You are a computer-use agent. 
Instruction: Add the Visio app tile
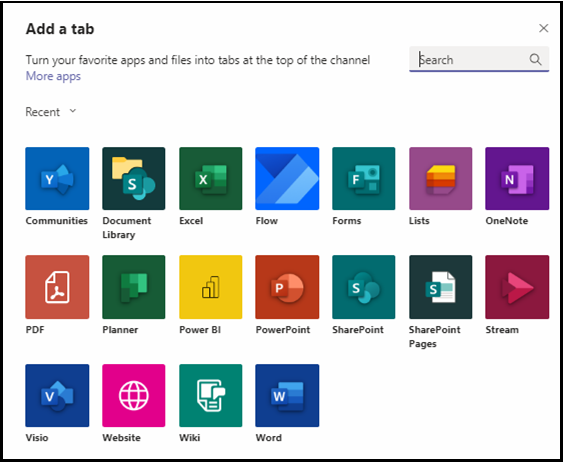pyautogui.click(x=57, y=396)
